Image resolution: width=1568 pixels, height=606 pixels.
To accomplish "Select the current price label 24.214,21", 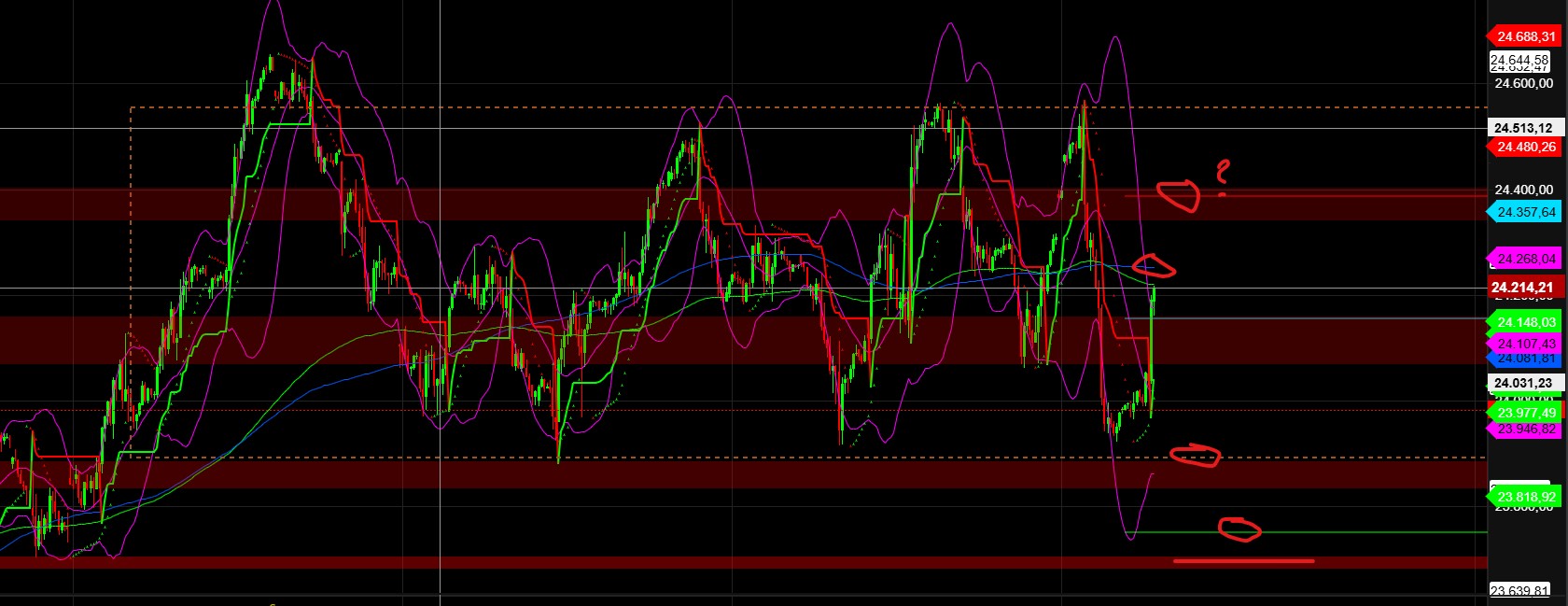I will pyautogui.click(x=1524, y=288).
